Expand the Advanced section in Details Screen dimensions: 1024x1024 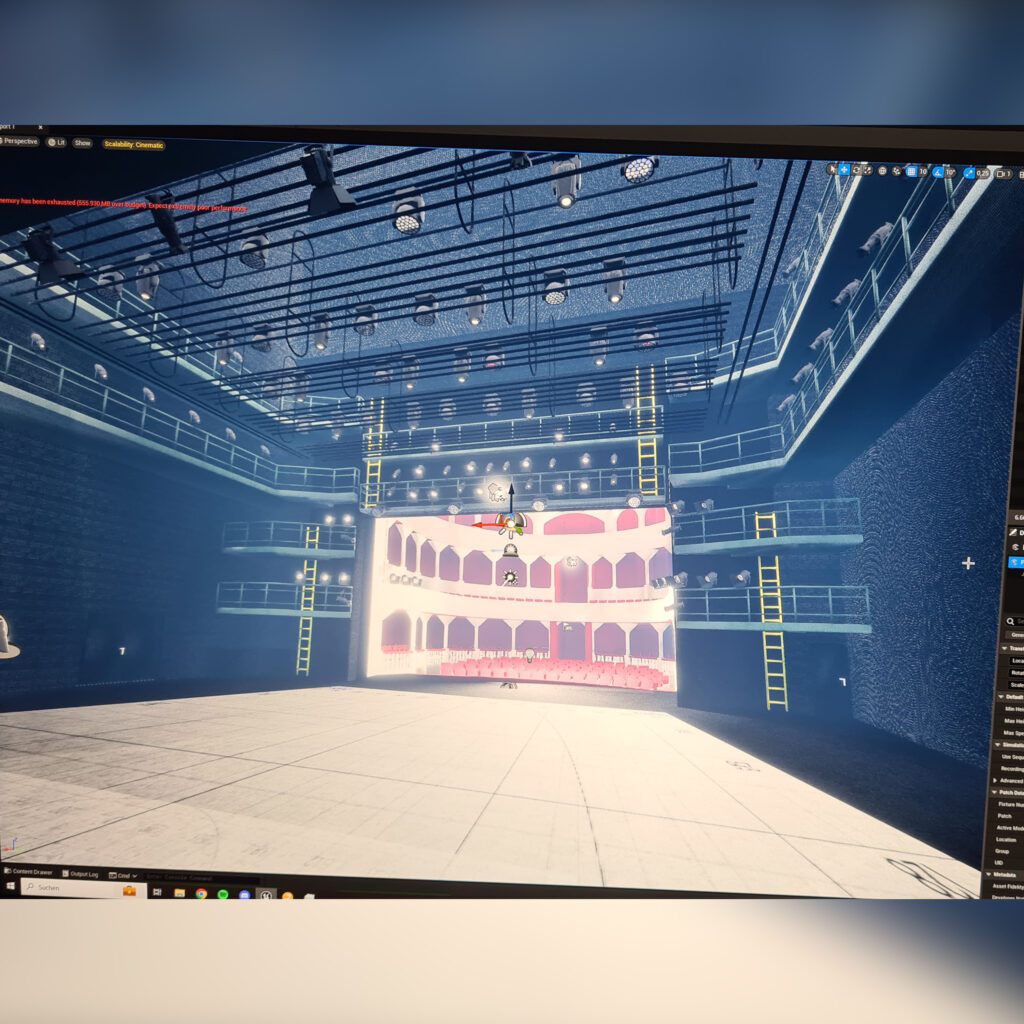tap(995, 780)
